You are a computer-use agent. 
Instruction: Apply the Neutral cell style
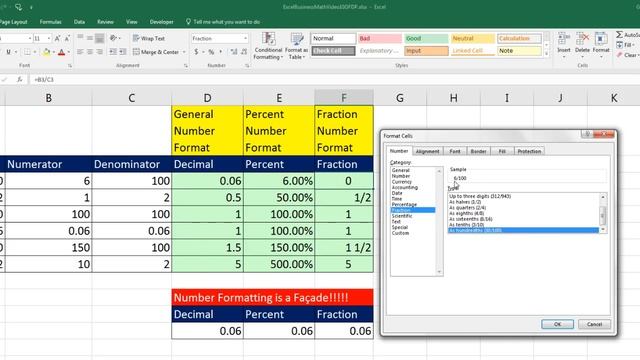(x=473, y=38)
